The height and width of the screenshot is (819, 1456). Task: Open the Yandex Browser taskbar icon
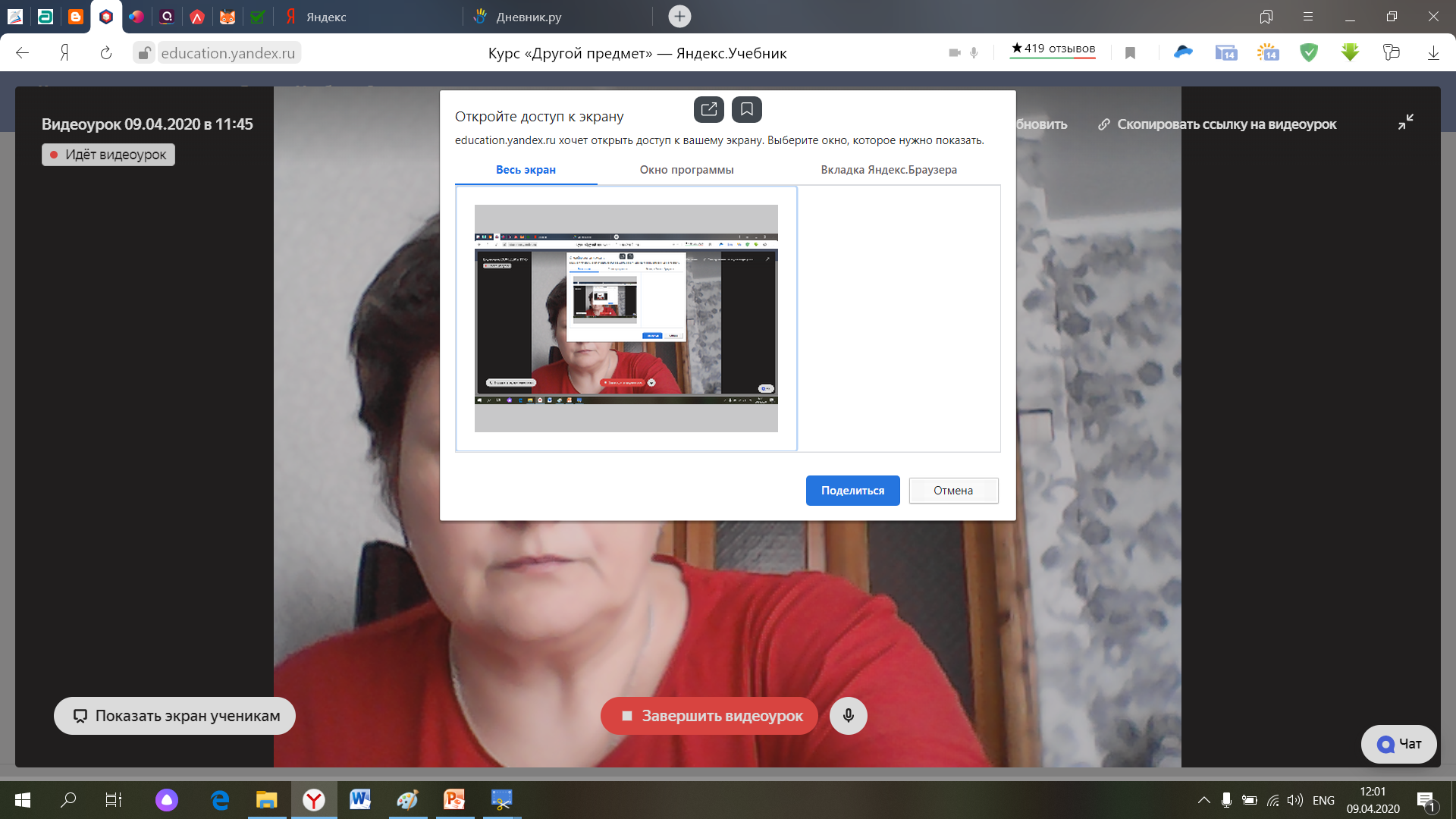point(314,799)
